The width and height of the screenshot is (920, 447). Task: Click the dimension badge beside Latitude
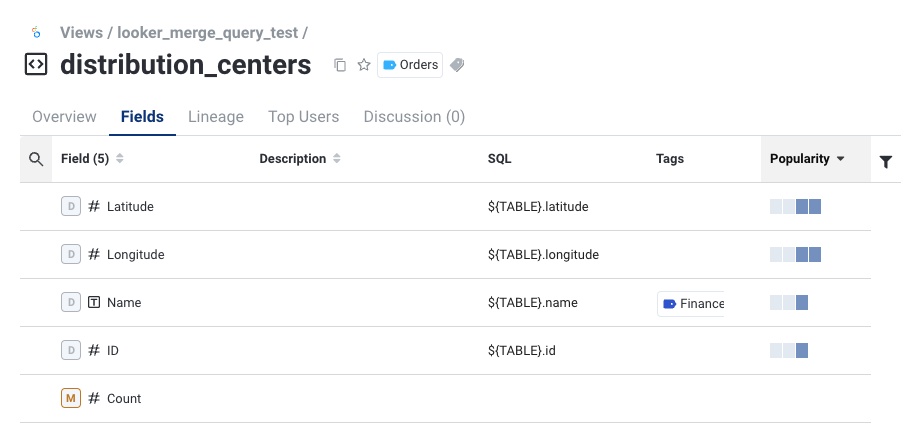click(71, 206)
